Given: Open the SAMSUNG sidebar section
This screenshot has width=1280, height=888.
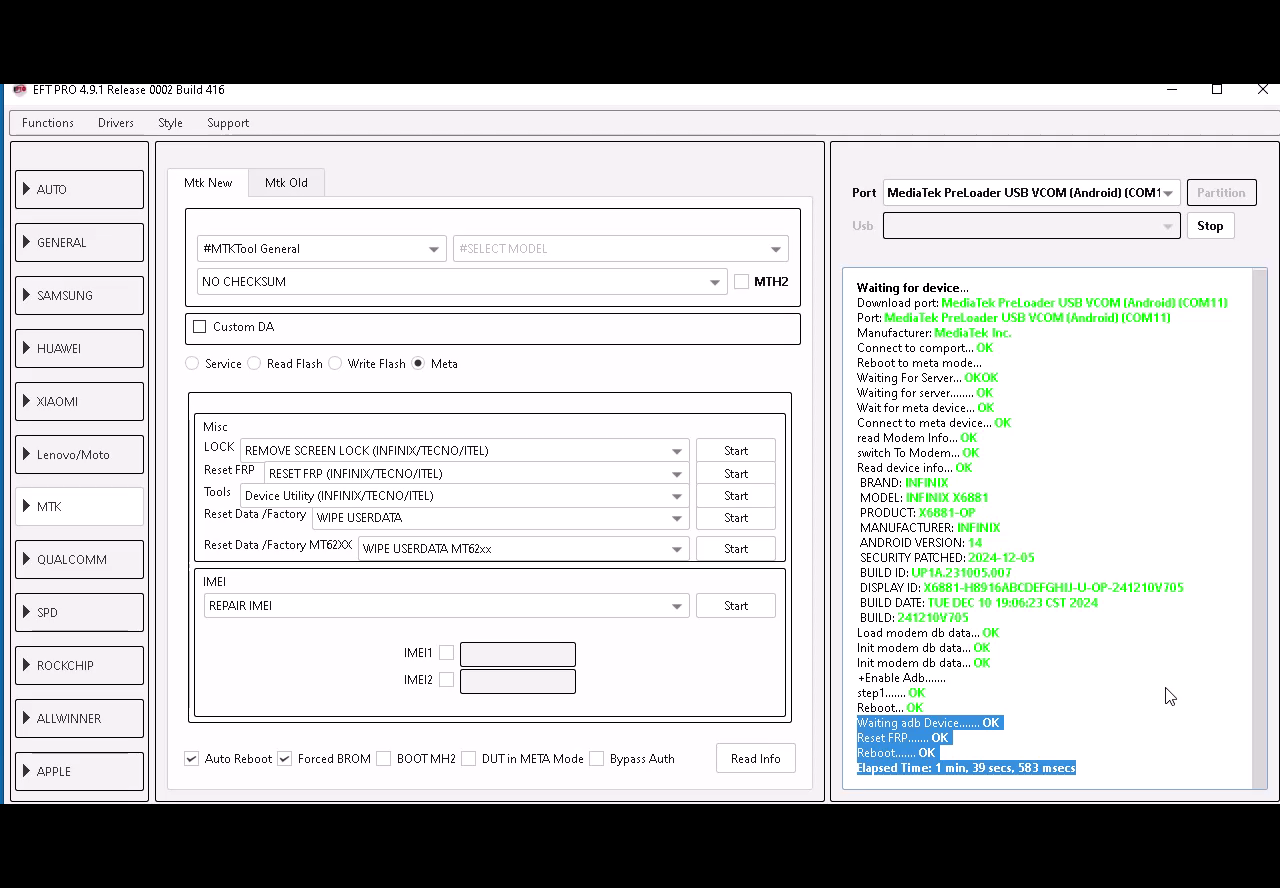Looking at the screenshot, I should [x=79, y=295].
